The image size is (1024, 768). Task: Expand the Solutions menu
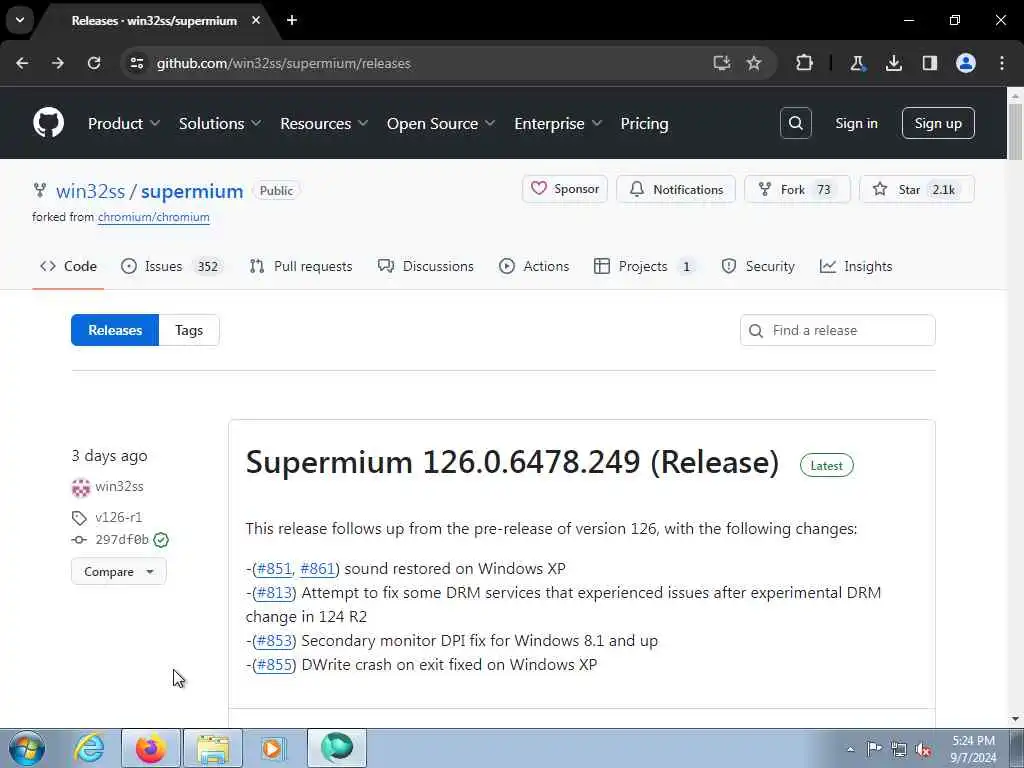point(220,123)
